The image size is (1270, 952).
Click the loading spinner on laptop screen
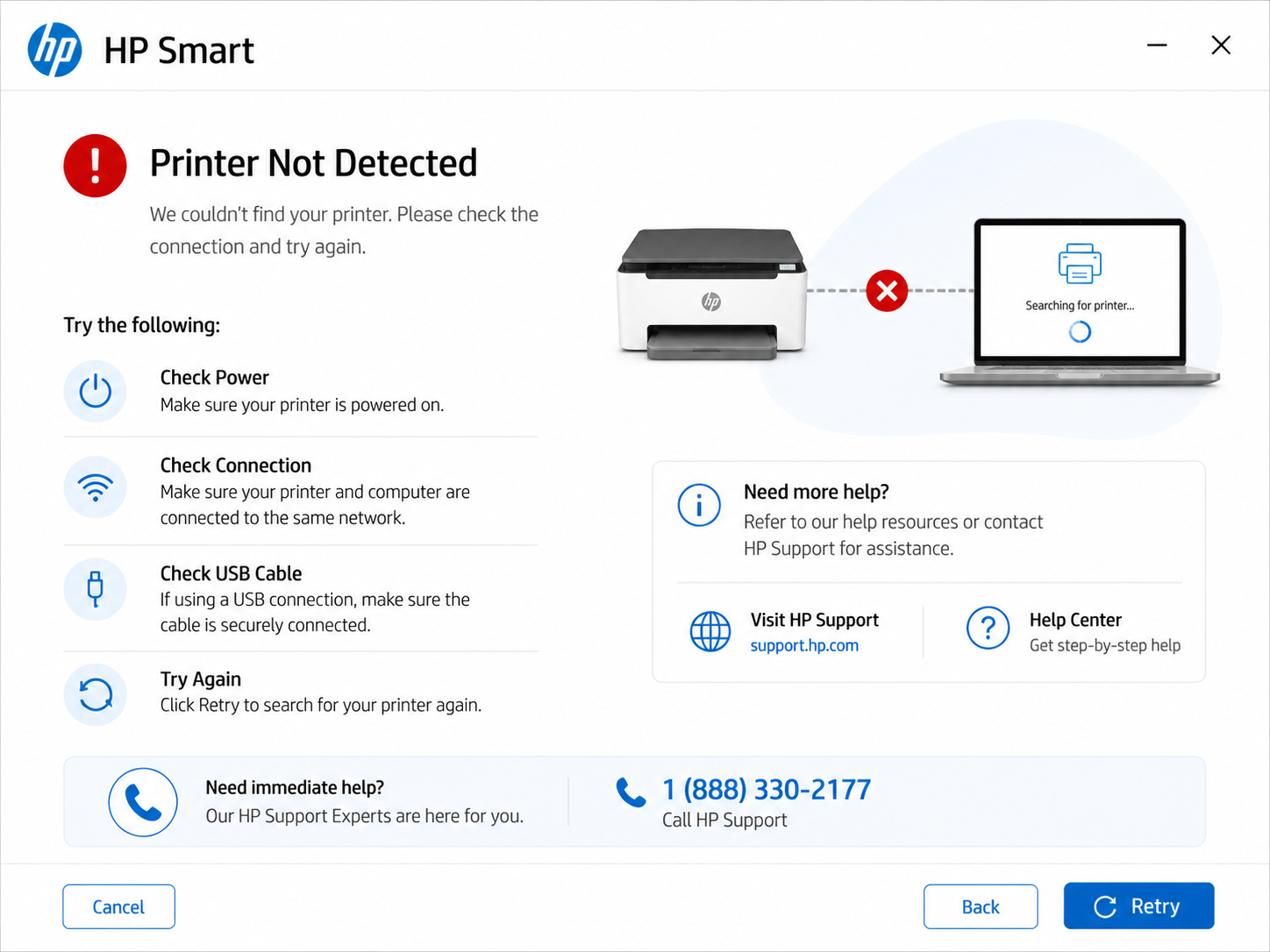coord(1081,331)
